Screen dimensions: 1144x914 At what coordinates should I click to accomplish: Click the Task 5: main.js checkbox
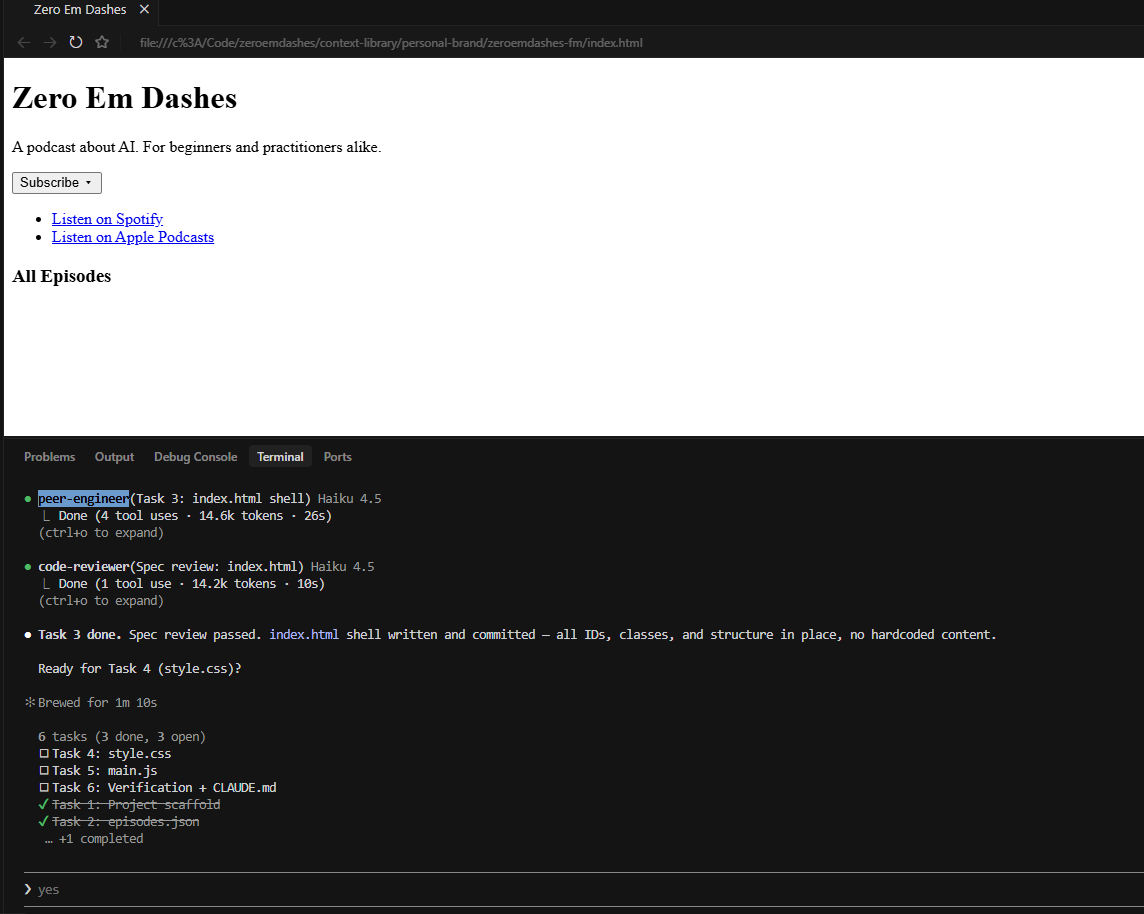coord(45,770)
